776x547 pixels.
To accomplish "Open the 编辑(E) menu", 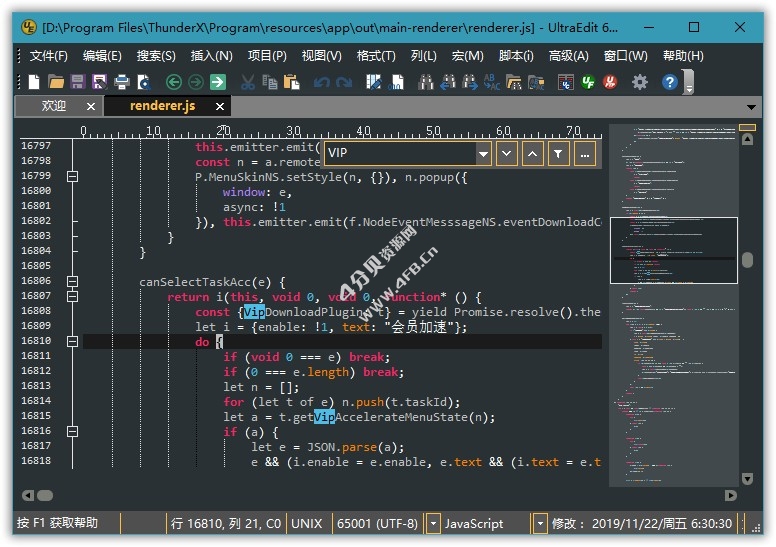I will click(102, 56).
